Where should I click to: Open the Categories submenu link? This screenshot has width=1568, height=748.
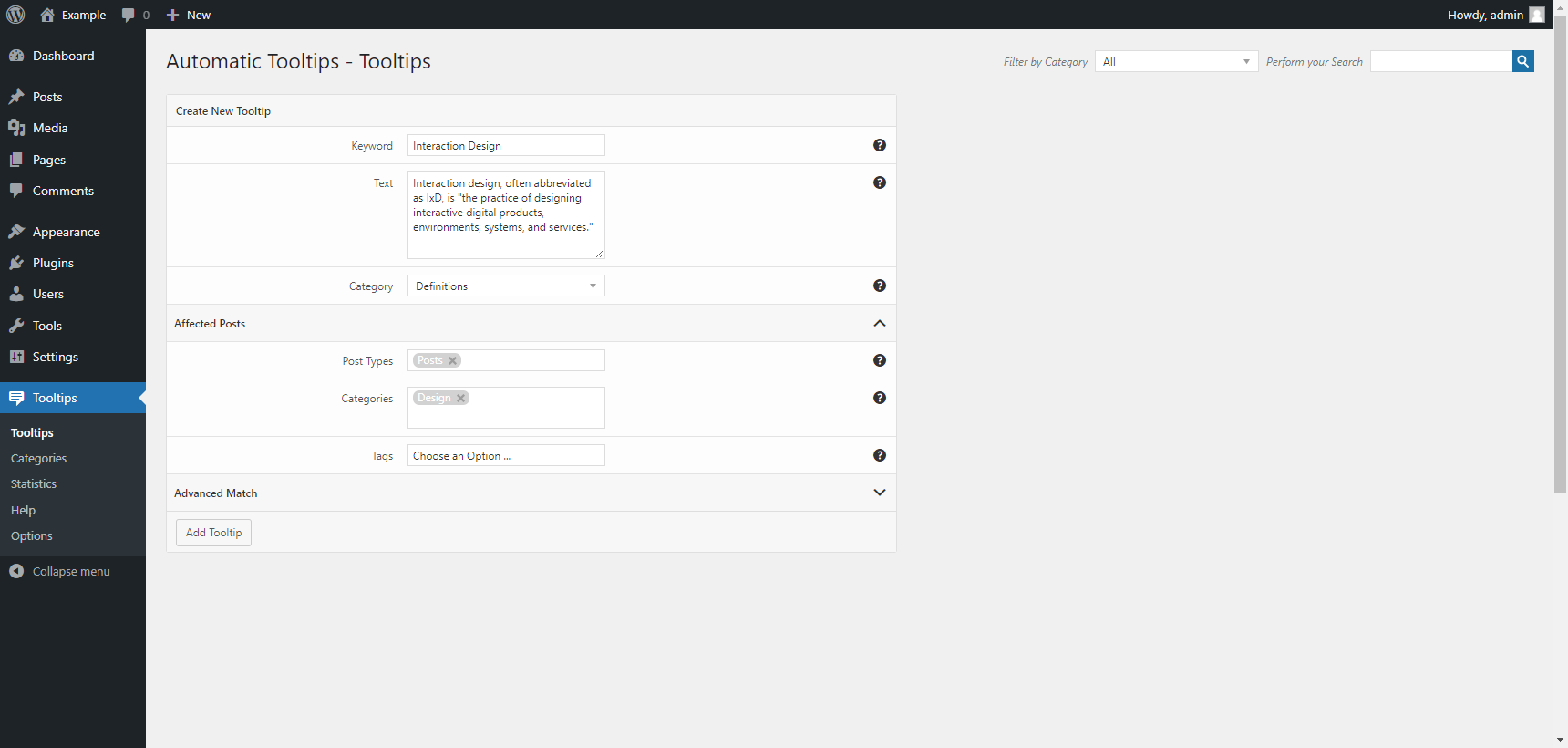coord(38,458)
